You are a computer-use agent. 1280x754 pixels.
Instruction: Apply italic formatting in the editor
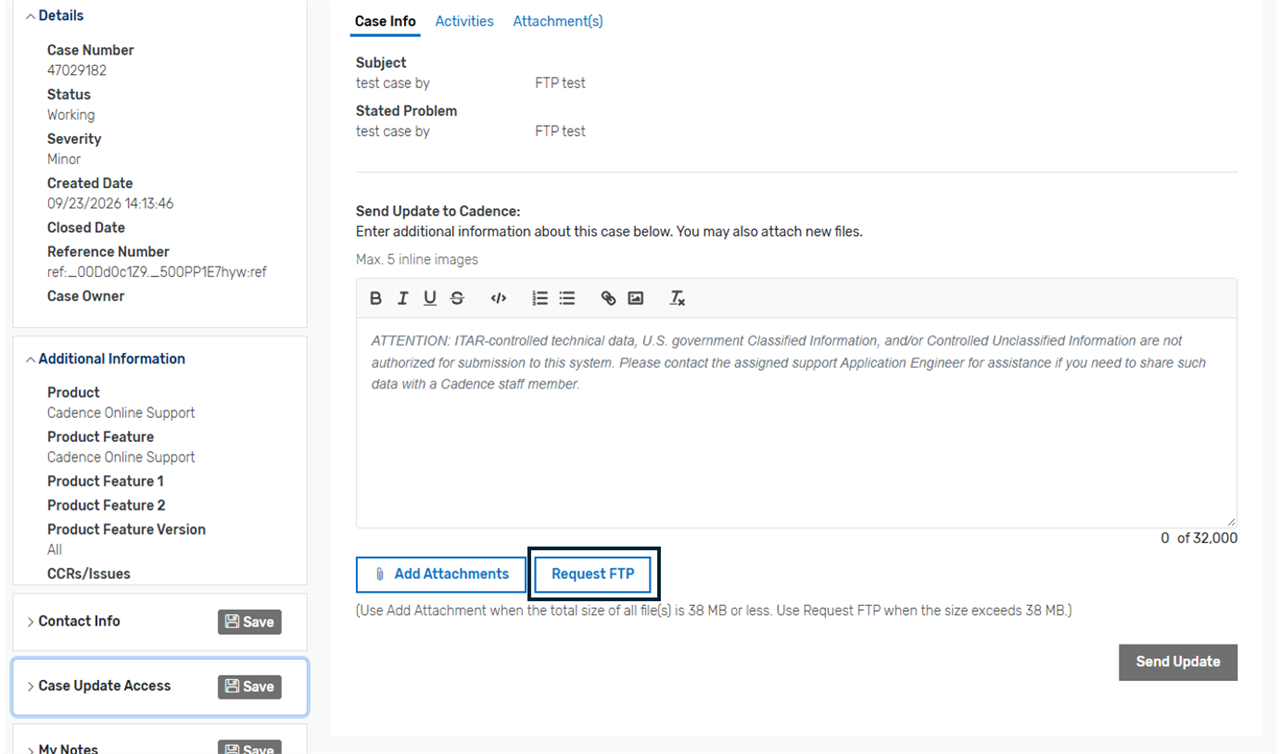click(x=403, y=298)
